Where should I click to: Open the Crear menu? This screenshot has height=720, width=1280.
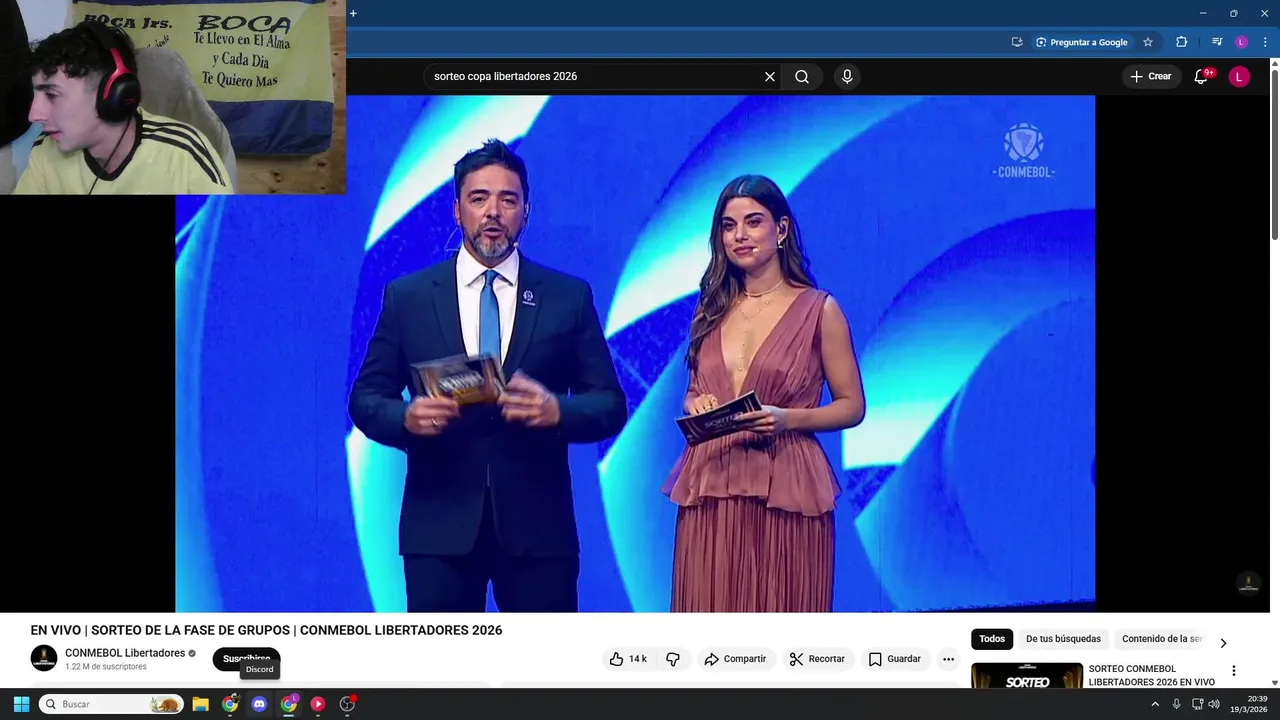(1150, 76)
